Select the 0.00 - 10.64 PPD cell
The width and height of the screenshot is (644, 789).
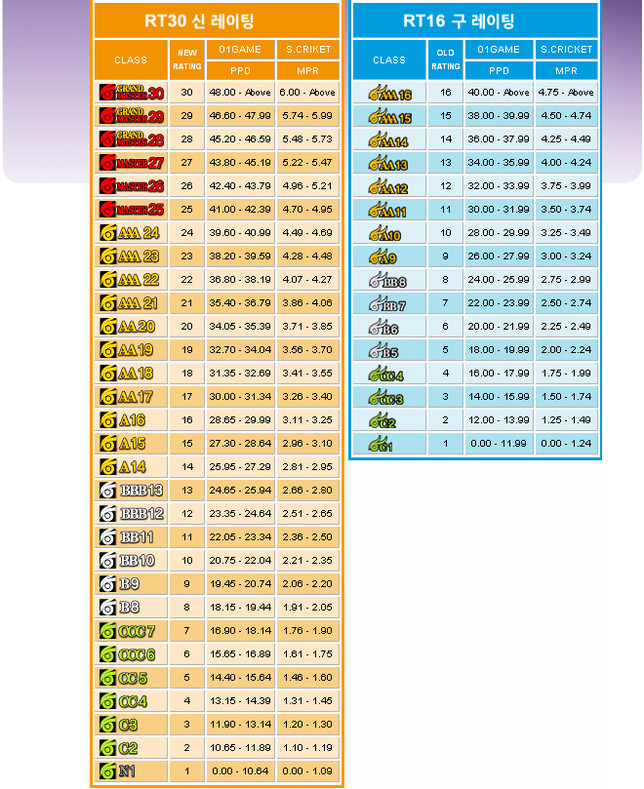point(240,771)
